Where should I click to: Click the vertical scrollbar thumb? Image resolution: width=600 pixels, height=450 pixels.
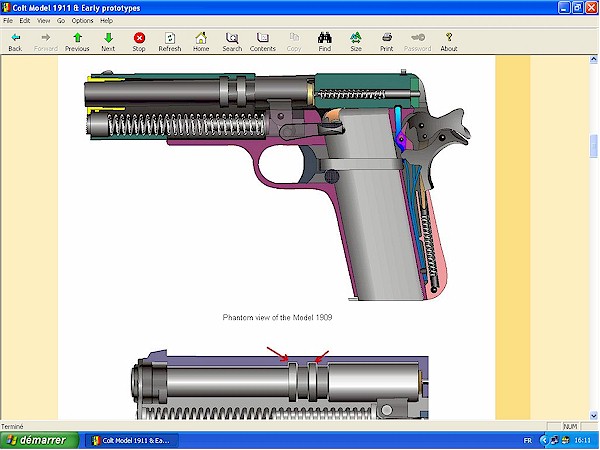[593, 146]
